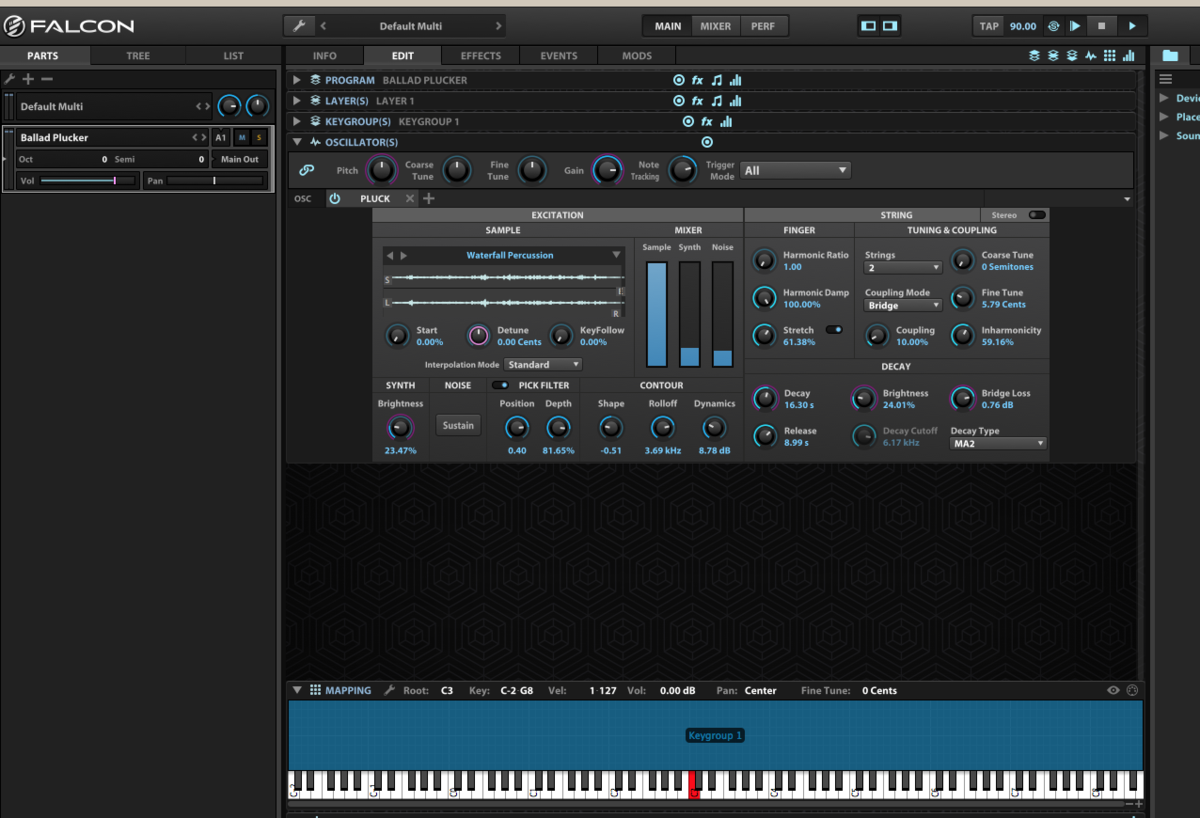The width and height of the screenshot is (1200, 818).
Task: Add a new part with the plus icon
Action: (28, 79)
